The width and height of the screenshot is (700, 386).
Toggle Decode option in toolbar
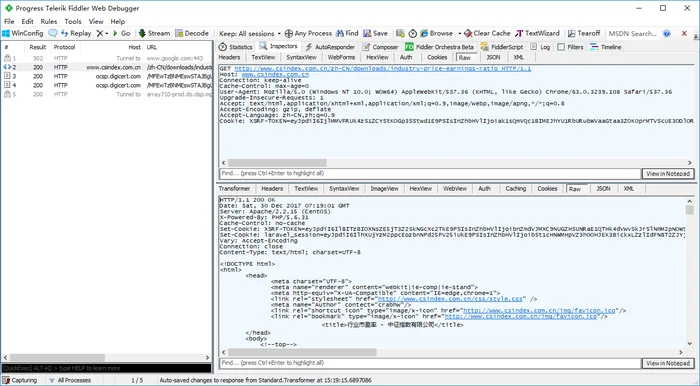tap(192, 33)
